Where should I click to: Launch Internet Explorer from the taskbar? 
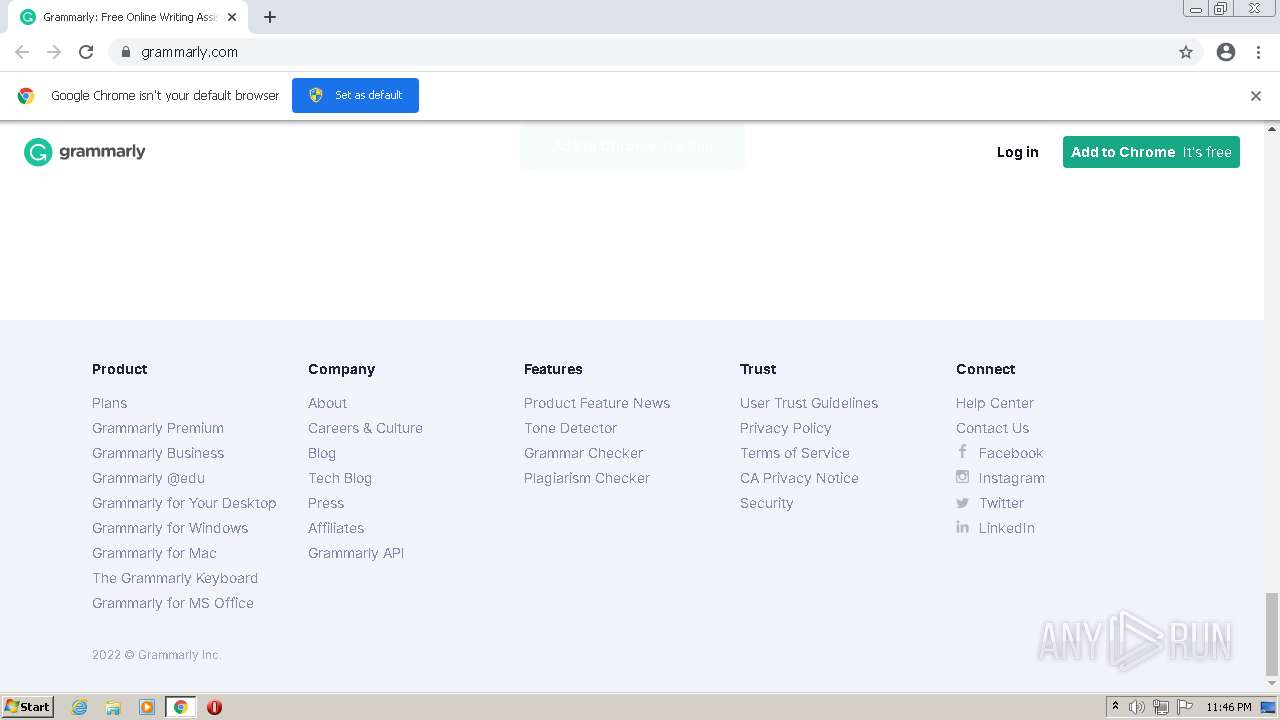click(x=80, y=707)
